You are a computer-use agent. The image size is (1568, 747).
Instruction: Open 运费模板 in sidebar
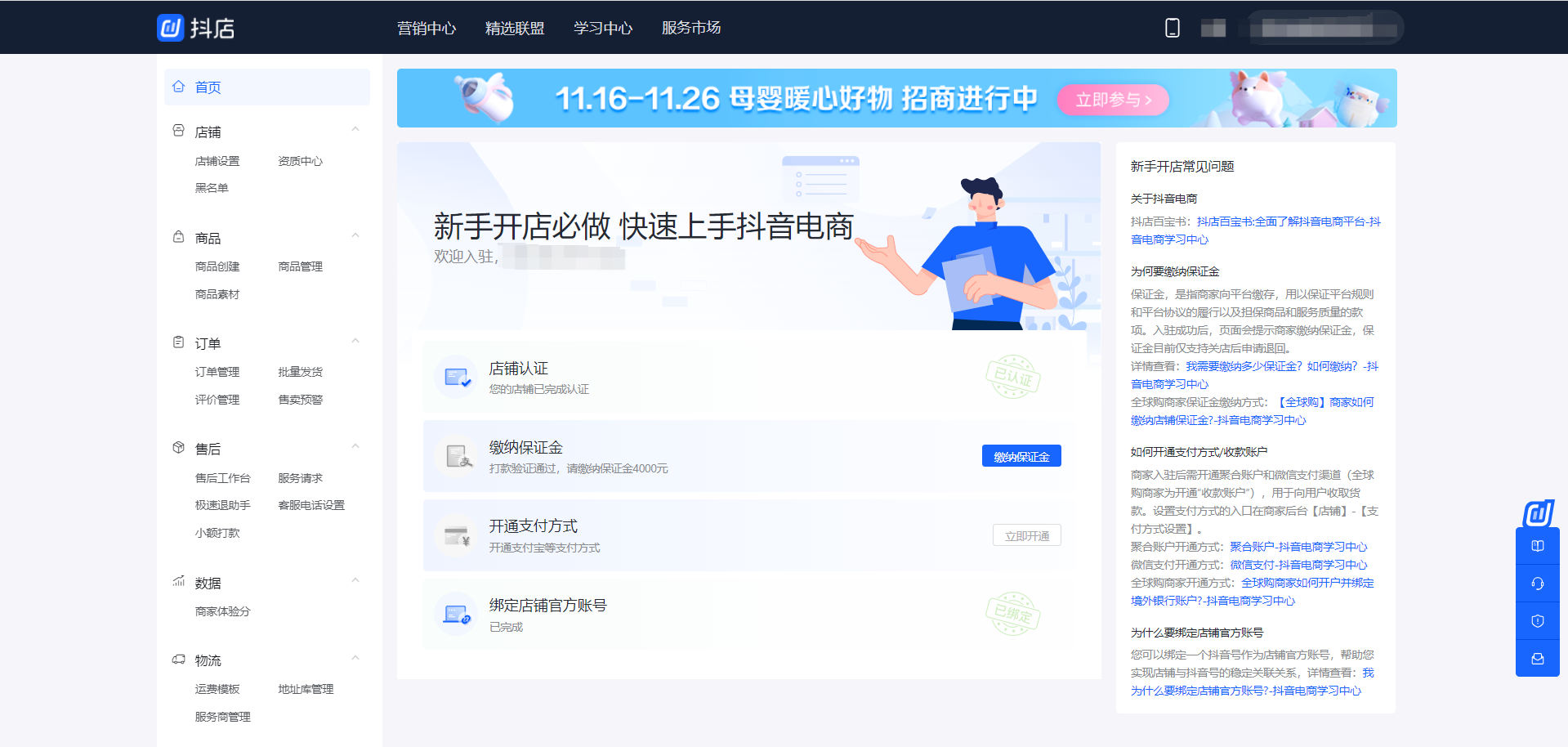(217, 689)
